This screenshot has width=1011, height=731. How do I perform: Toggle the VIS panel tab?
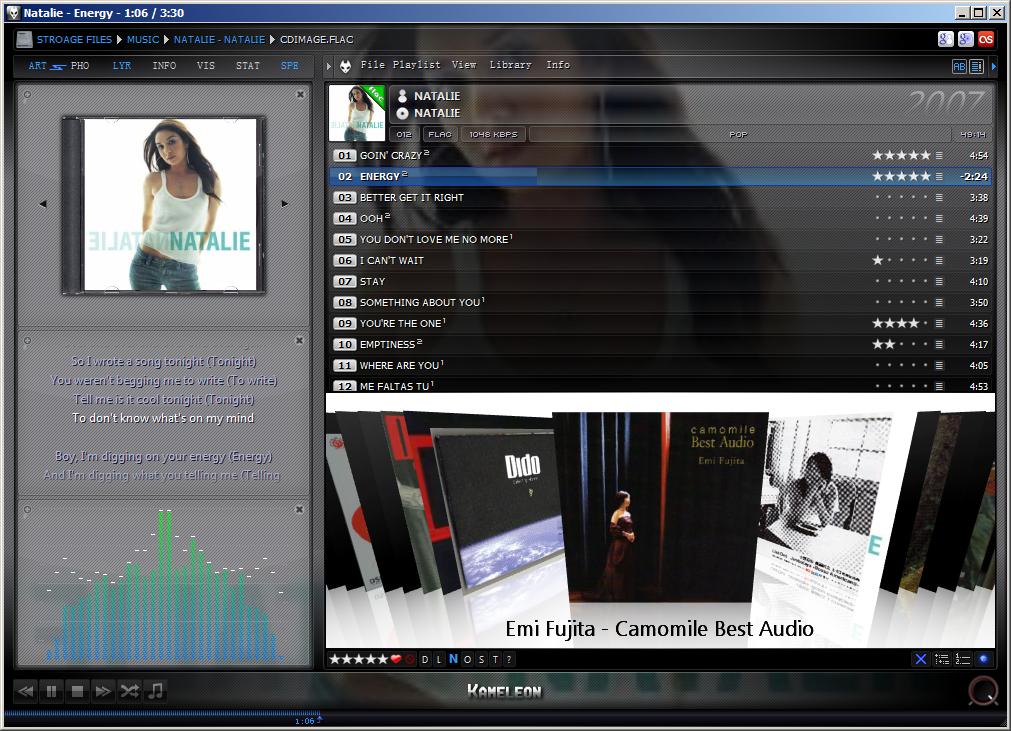point(206,66)
